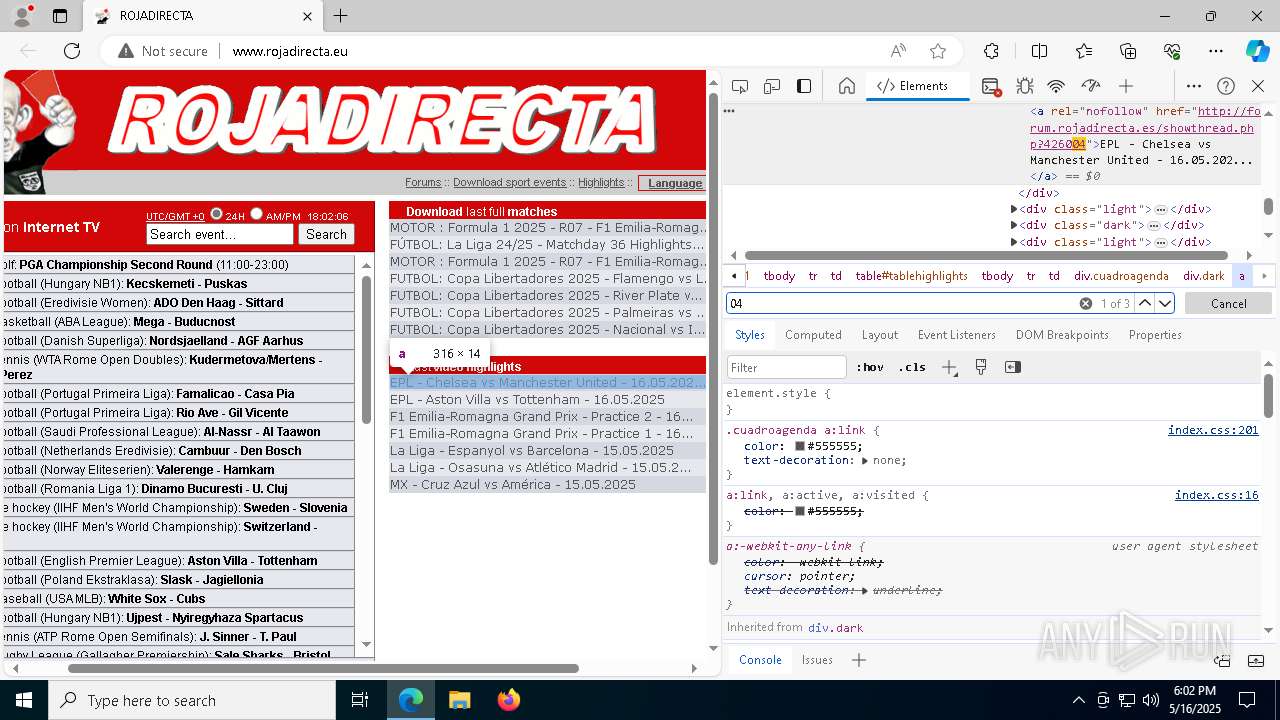Toggle the .cls element classes panel
The image size is (1280, 720).
912,367
